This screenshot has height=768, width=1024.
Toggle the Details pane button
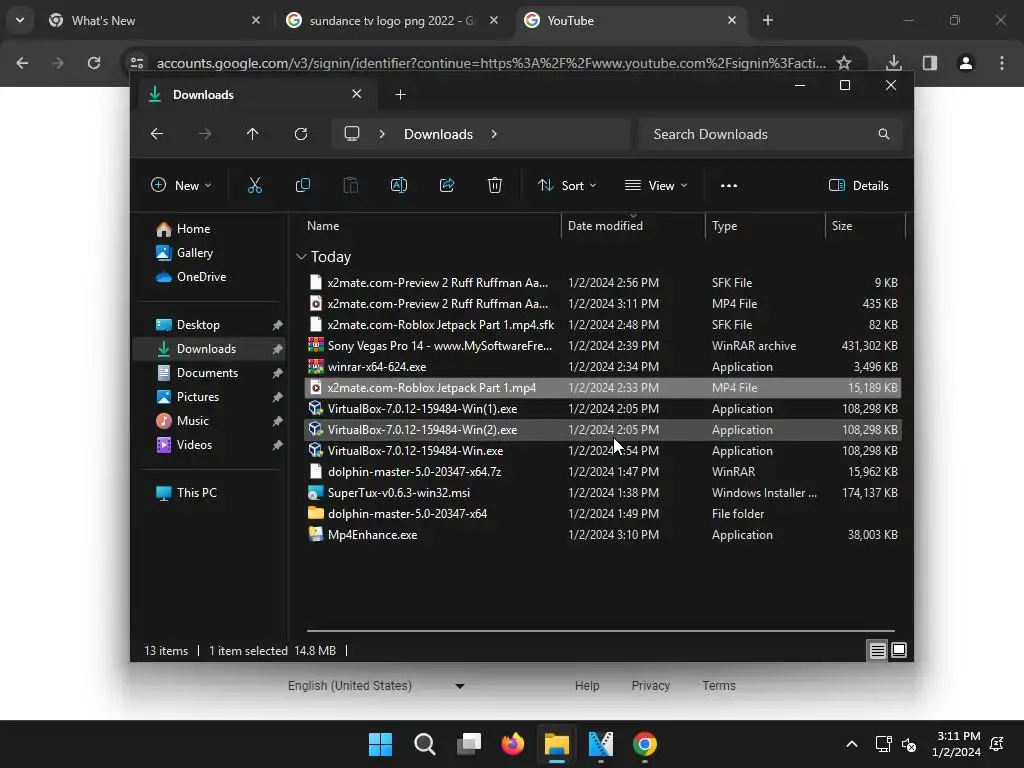(x=858, y=185)
